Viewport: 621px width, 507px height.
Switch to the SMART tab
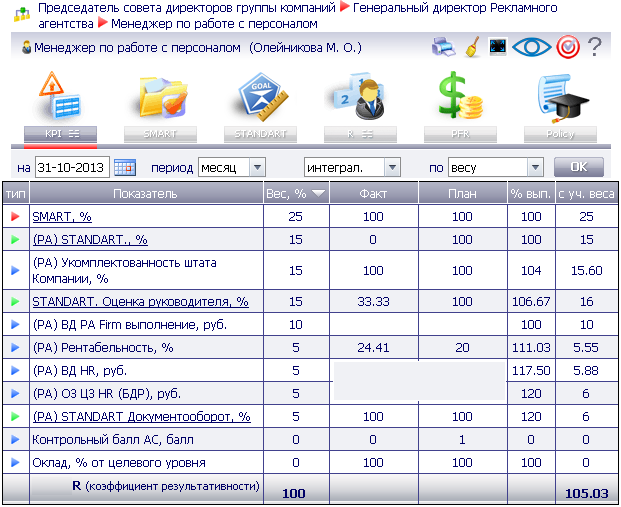[x=160, y=134]
